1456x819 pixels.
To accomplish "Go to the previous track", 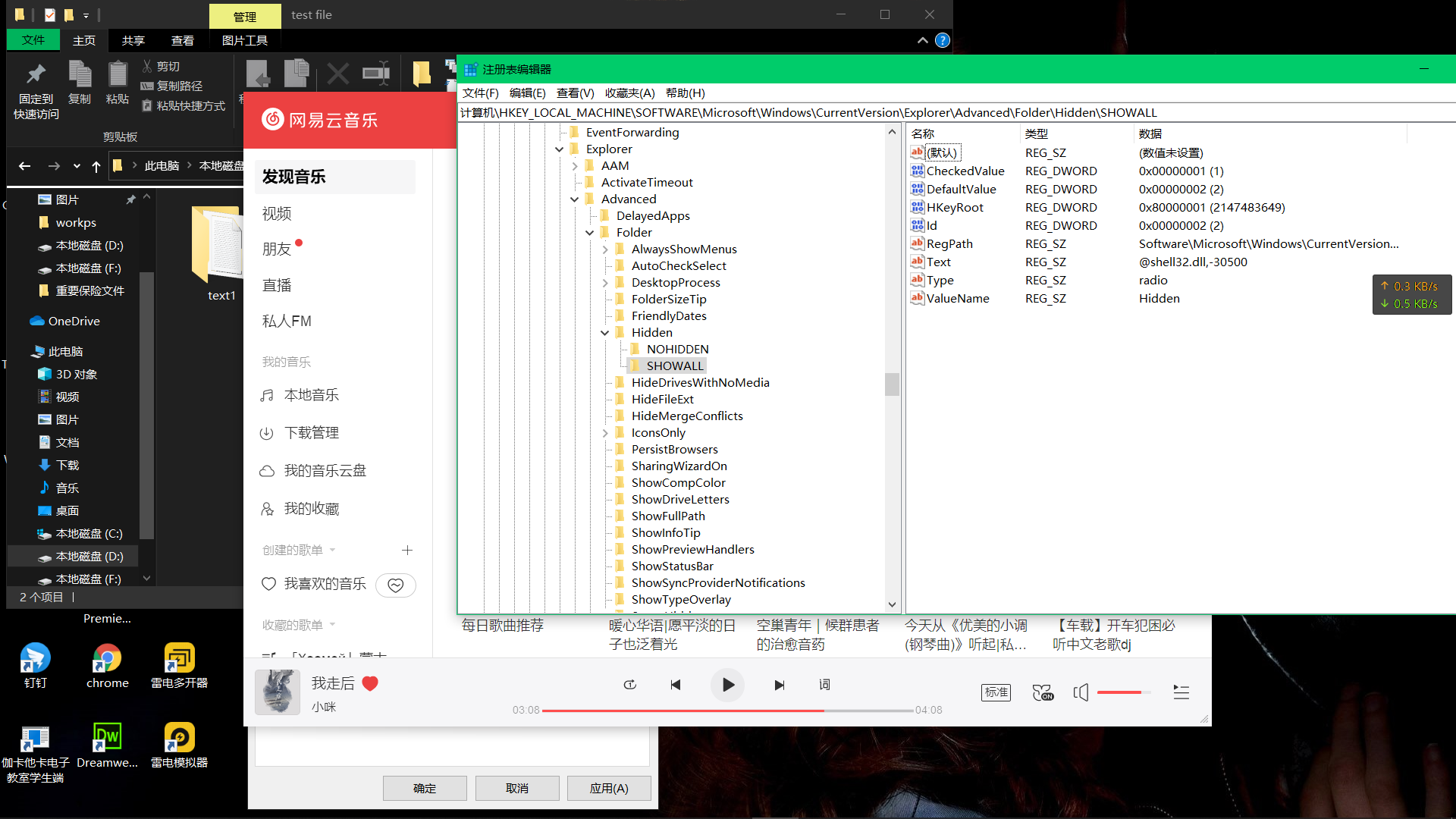I will point(676,685).
